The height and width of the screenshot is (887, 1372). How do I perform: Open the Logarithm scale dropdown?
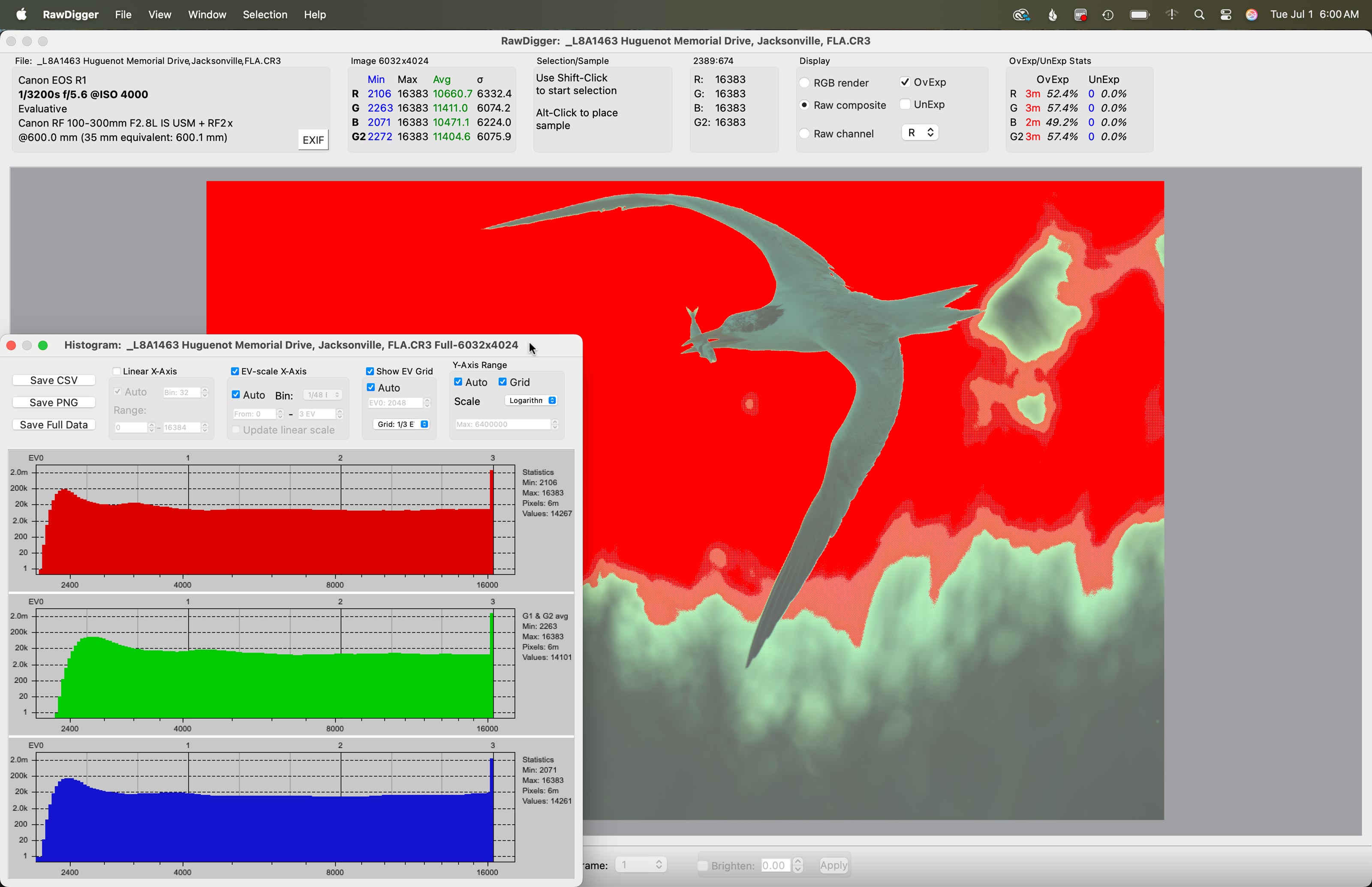coord(531,401)
